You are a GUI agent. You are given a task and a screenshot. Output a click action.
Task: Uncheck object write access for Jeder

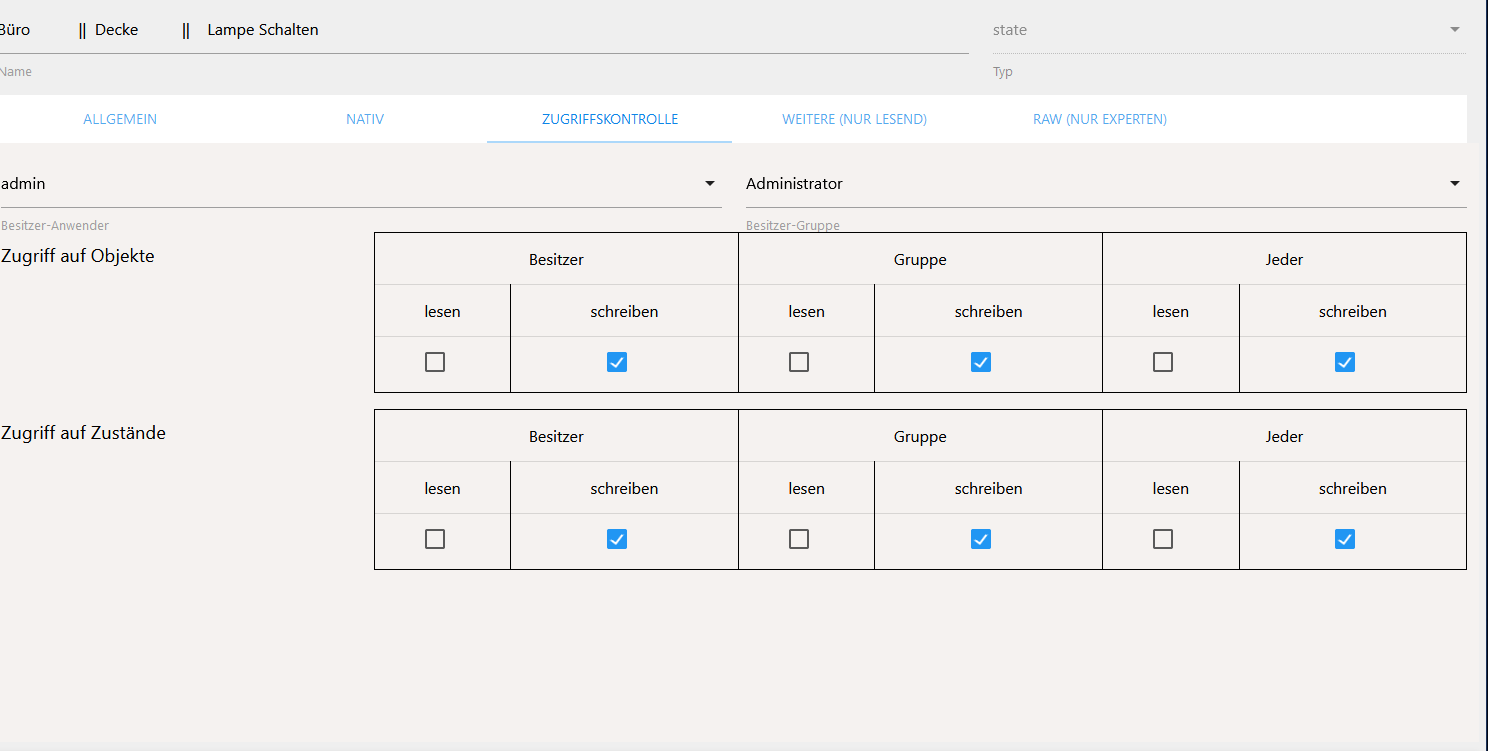(x=1345, y=362)
